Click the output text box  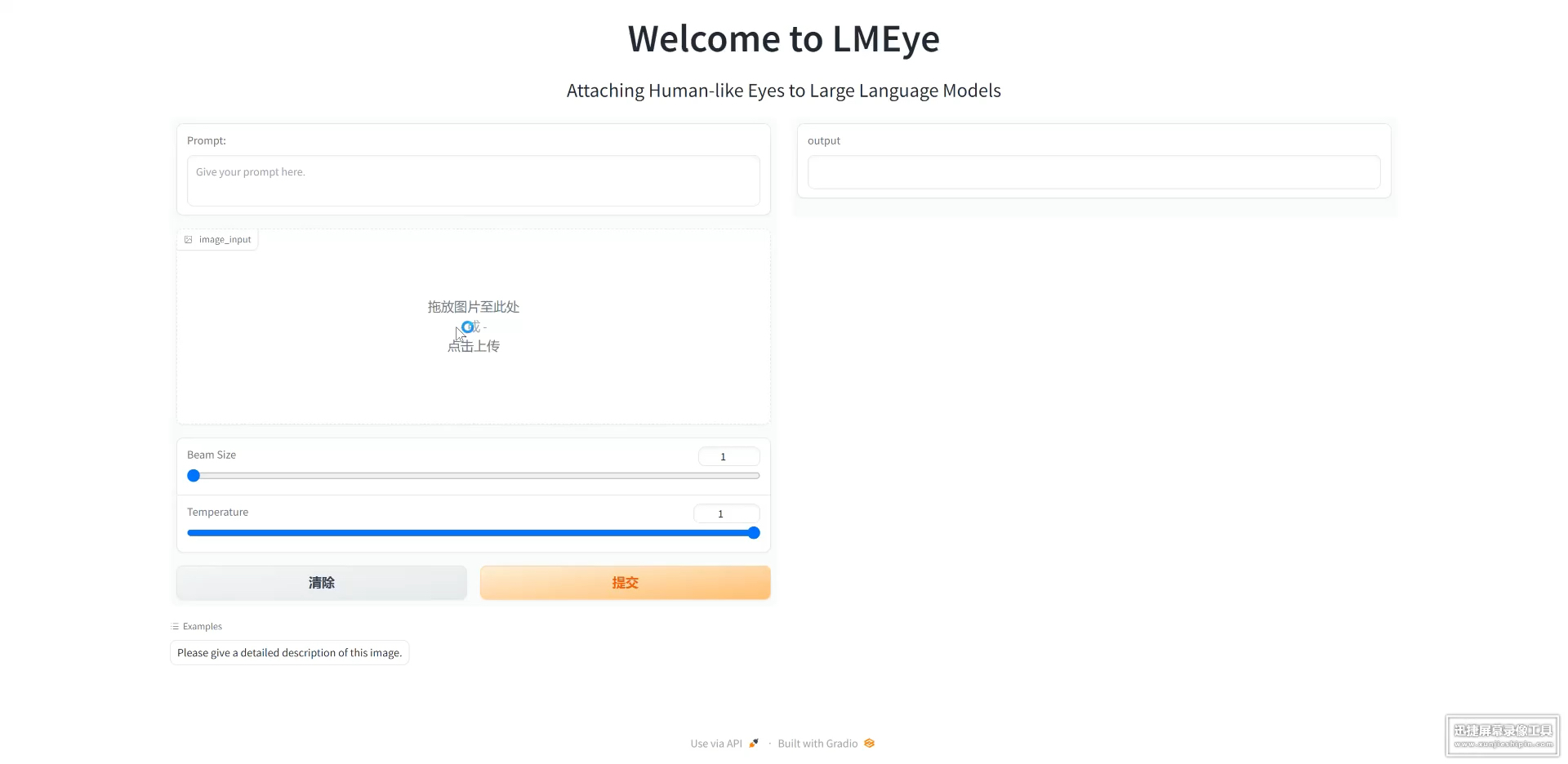click(1094, 172)
